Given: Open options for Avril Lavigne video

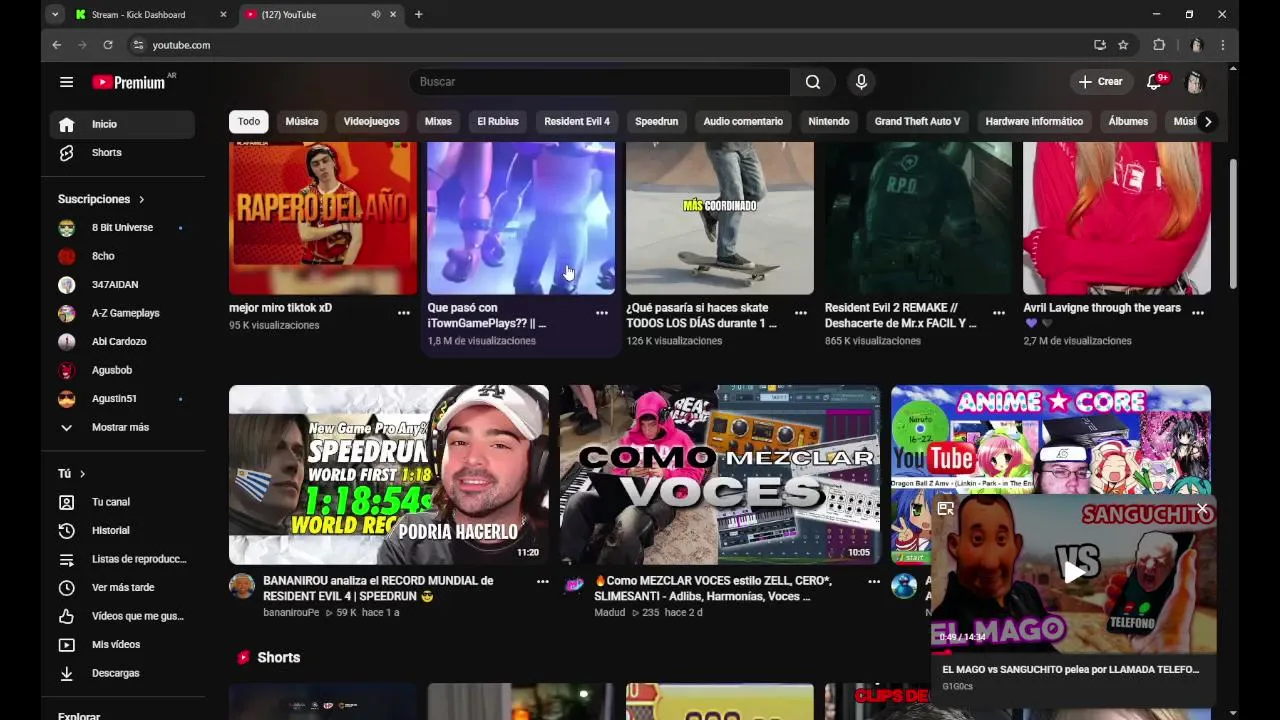Looking at the screenshot, I should (x=1198, y=313).
